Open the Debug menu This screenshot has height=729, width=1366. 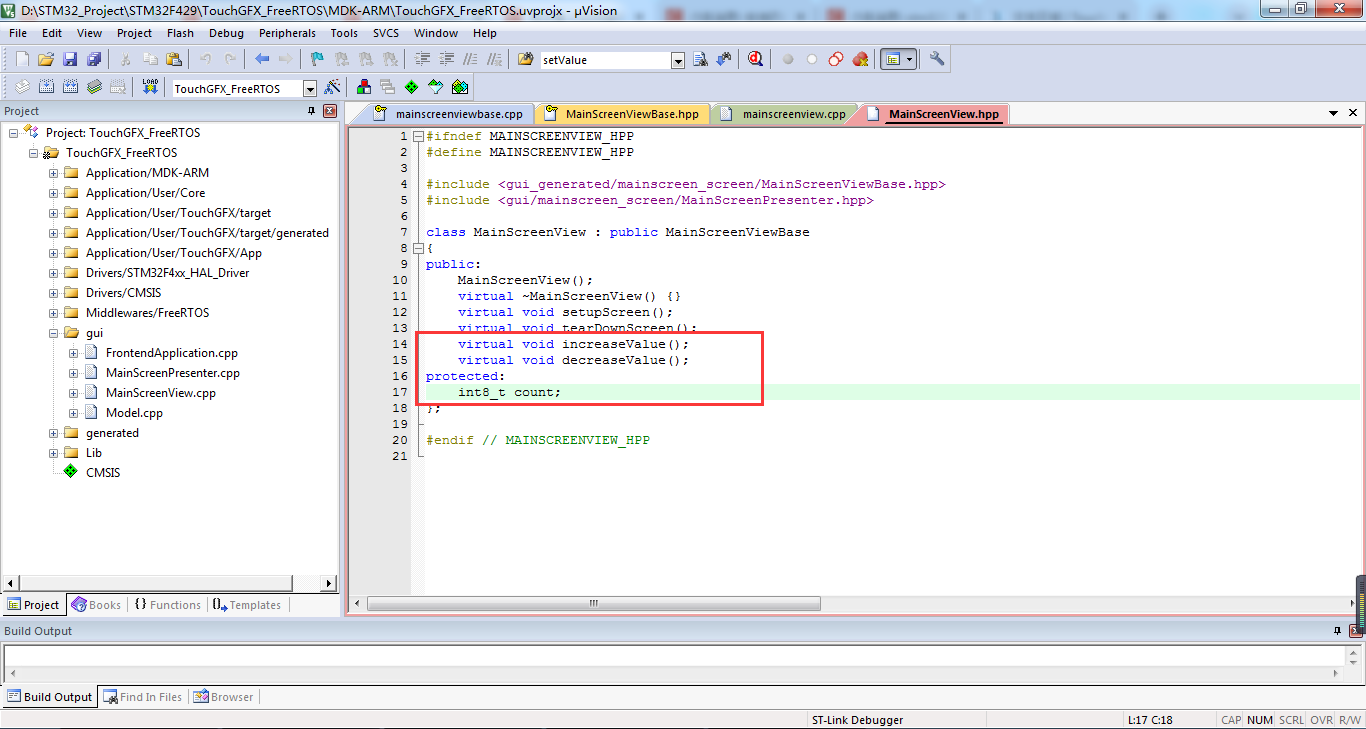pyautogui.click(x=226, y=33)
